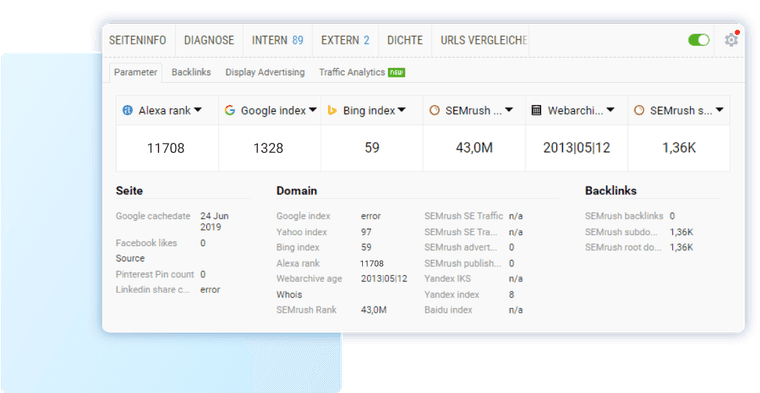Open the SEITENINFO tab
Viewport: 760px width, 393px height.
coord(138,40)
